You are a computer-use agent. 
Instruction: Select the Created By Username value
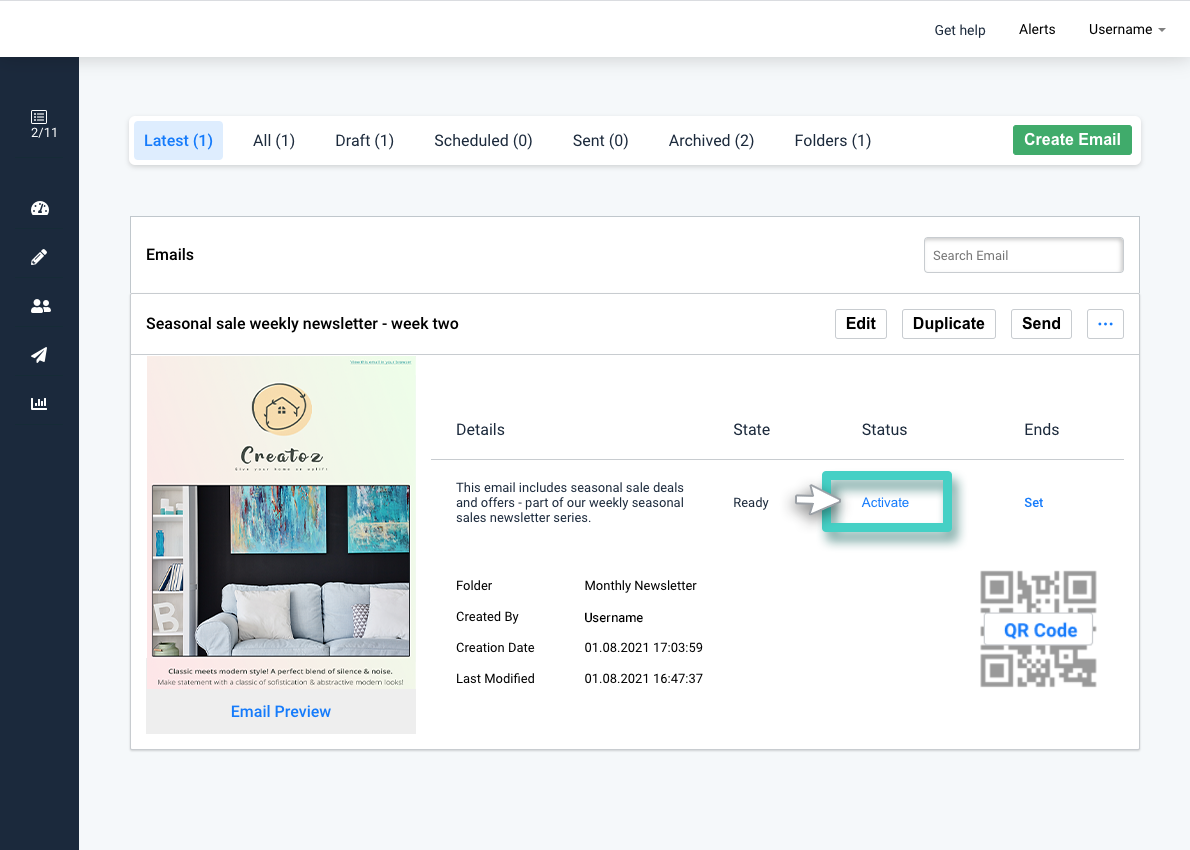click(x=613, y=618)
